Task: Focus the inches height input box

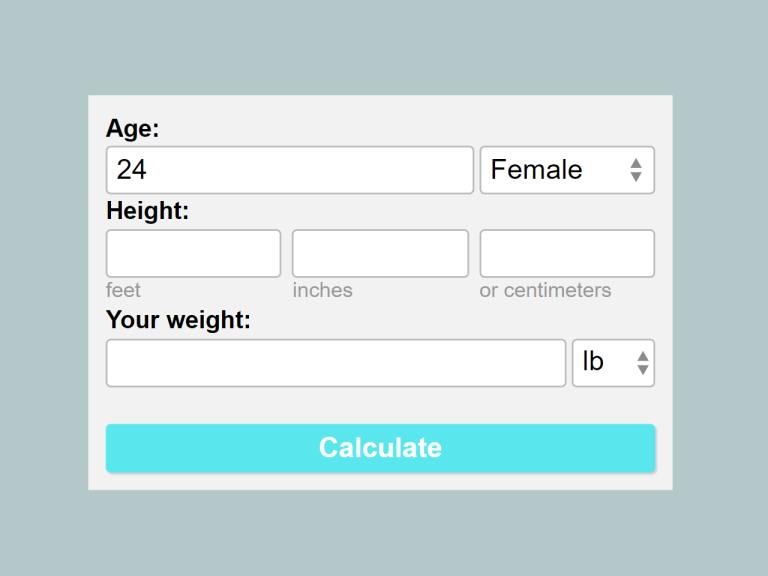Action: tap(380, 253)
